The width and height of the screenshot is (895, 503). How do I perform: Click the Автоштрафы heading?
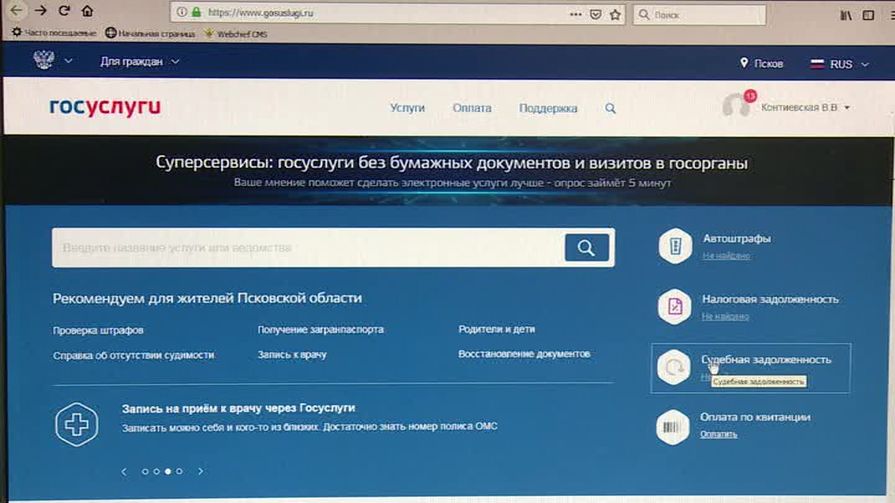tap(736, 239)
